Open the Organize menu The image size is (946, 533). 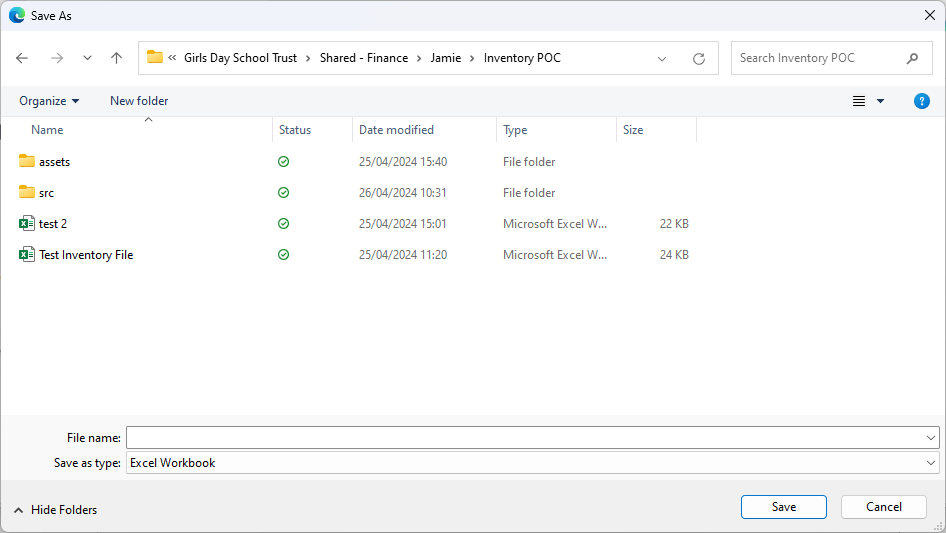point(49,101)
